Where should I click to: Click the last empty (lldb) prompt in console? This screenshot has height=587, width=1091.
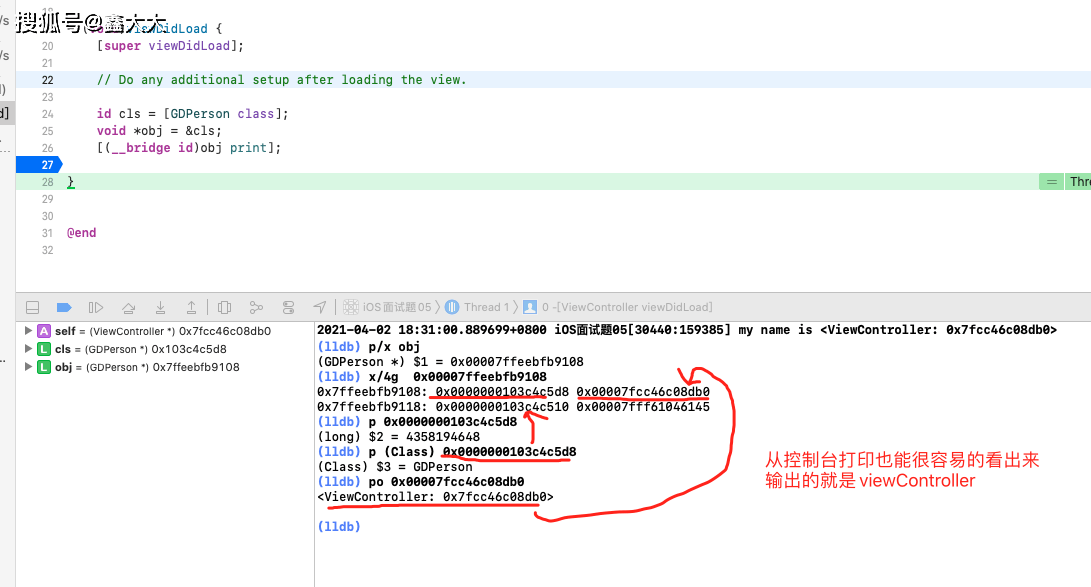(339, 526)
